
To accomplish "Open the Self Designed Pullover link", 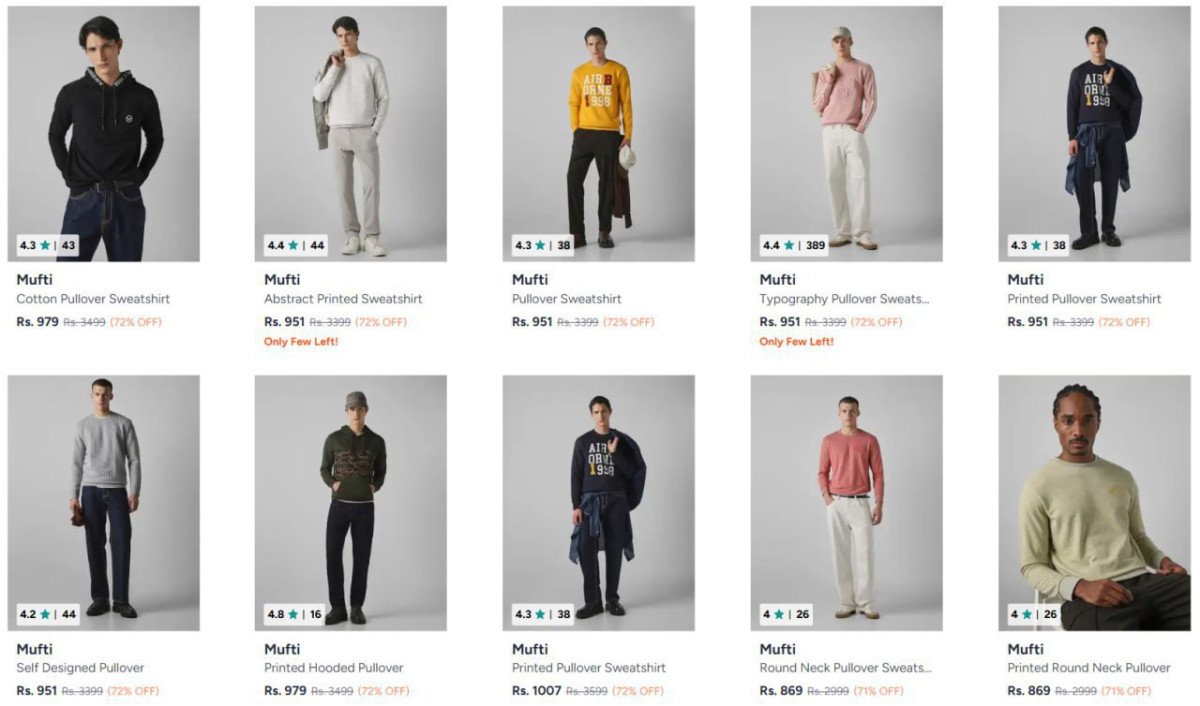I will point(80,668).
